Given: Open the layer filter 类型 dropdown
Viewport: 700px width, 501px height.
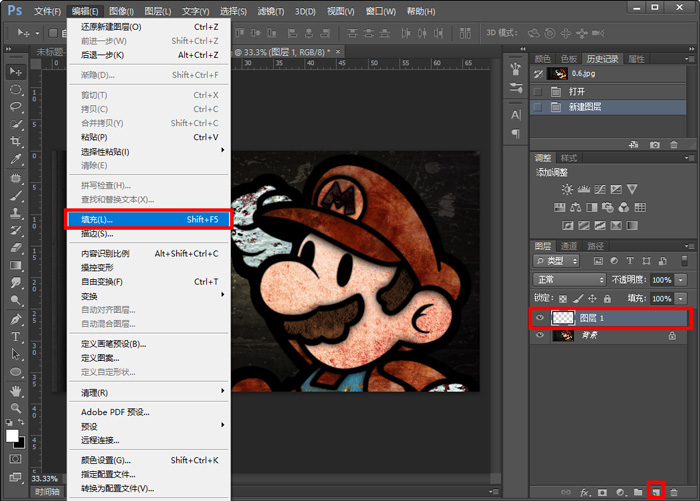Looking at the screenshot, I should (556, 261).
